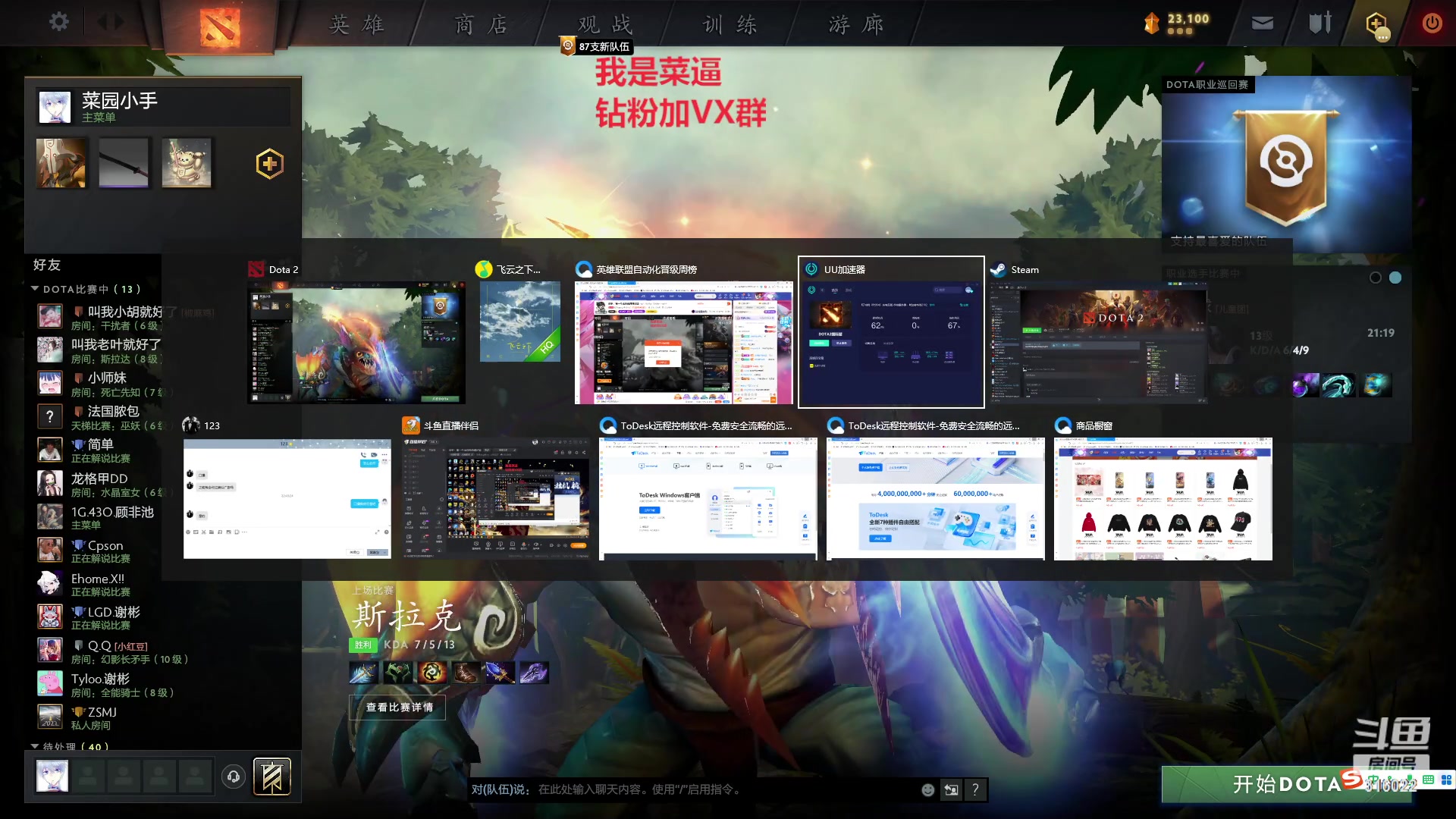Viewport: 1456px width, 819px height.
Task: Click the Dota 2 icon in task switcher
Action: (x=256, y=269)
